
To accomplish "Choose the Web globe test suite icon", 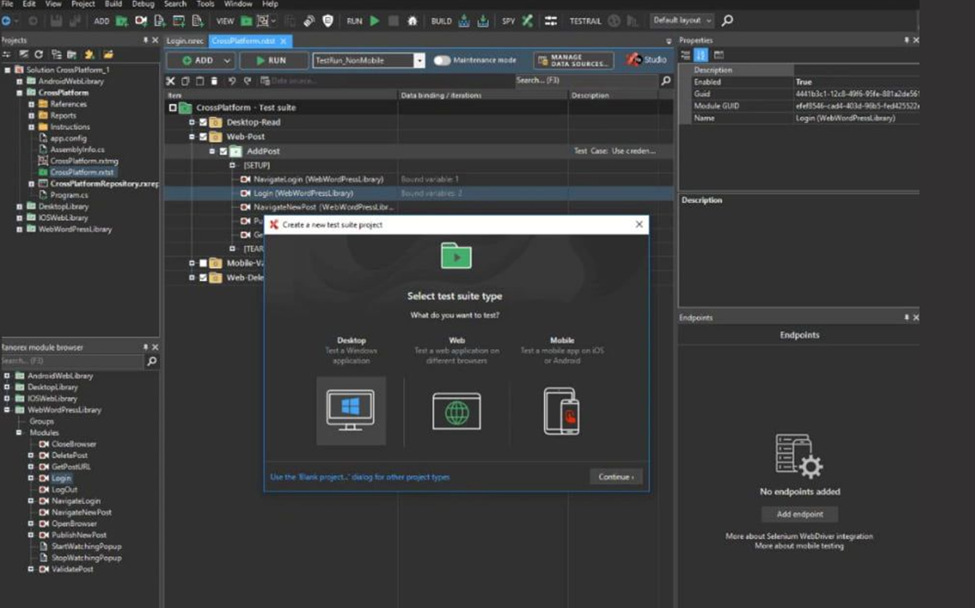I will click(x=456, y=410).
